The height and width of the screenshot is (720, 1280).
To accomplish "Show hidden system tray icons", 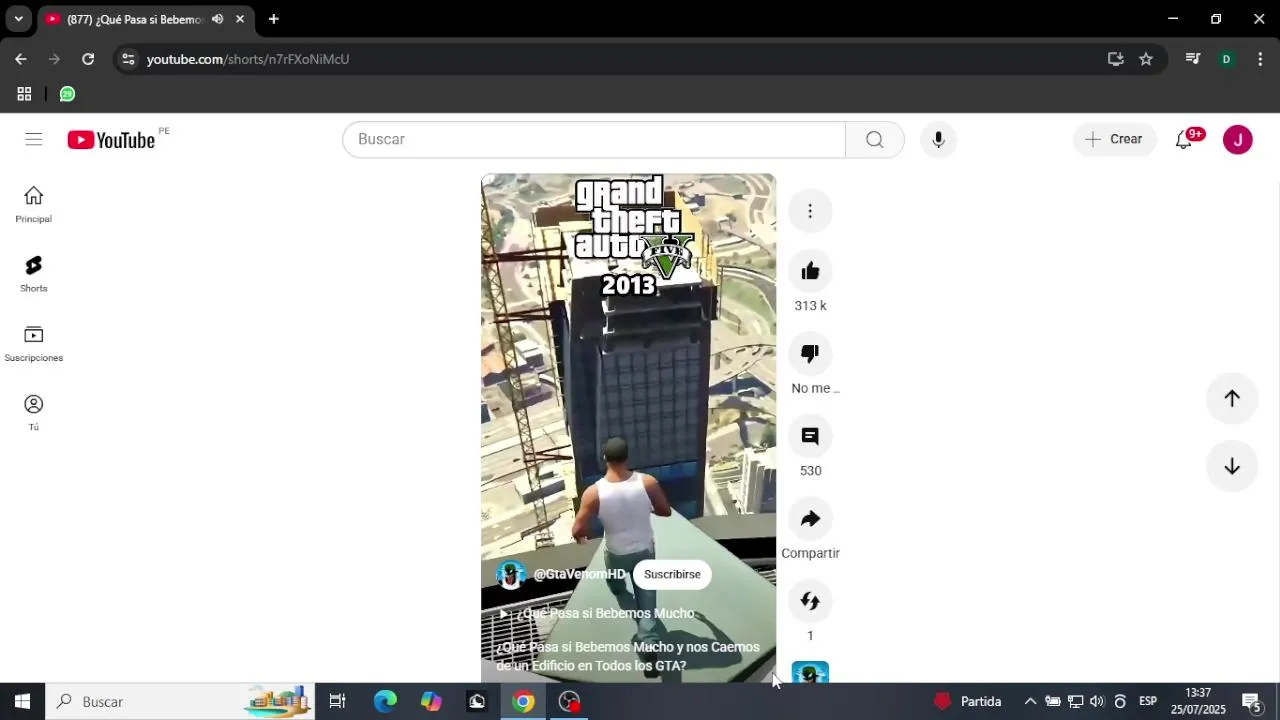I will pyautogui.click(x=1030, y=702).
